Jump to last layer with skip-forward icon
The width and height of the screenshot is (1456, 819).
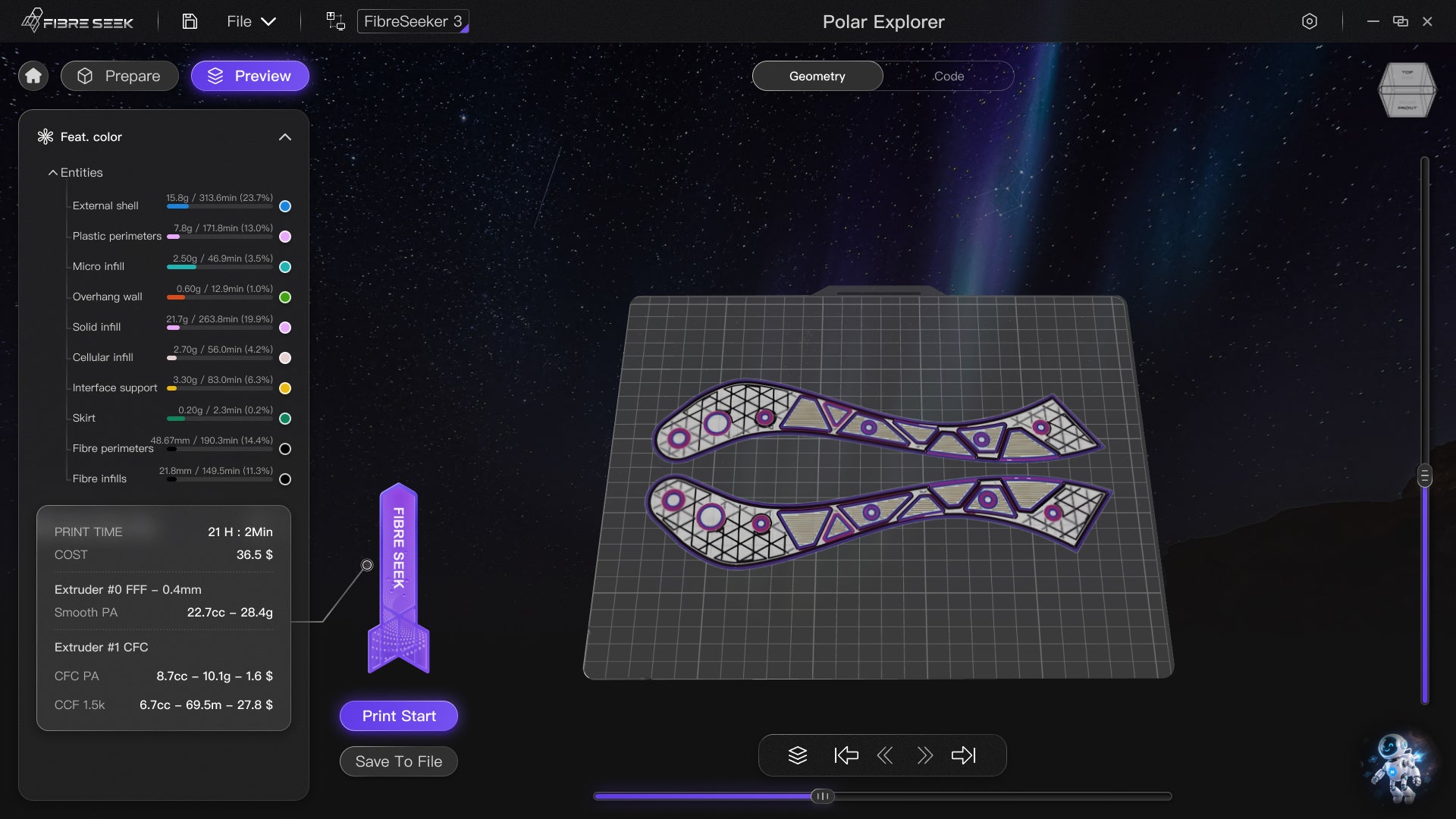(963, 755)
